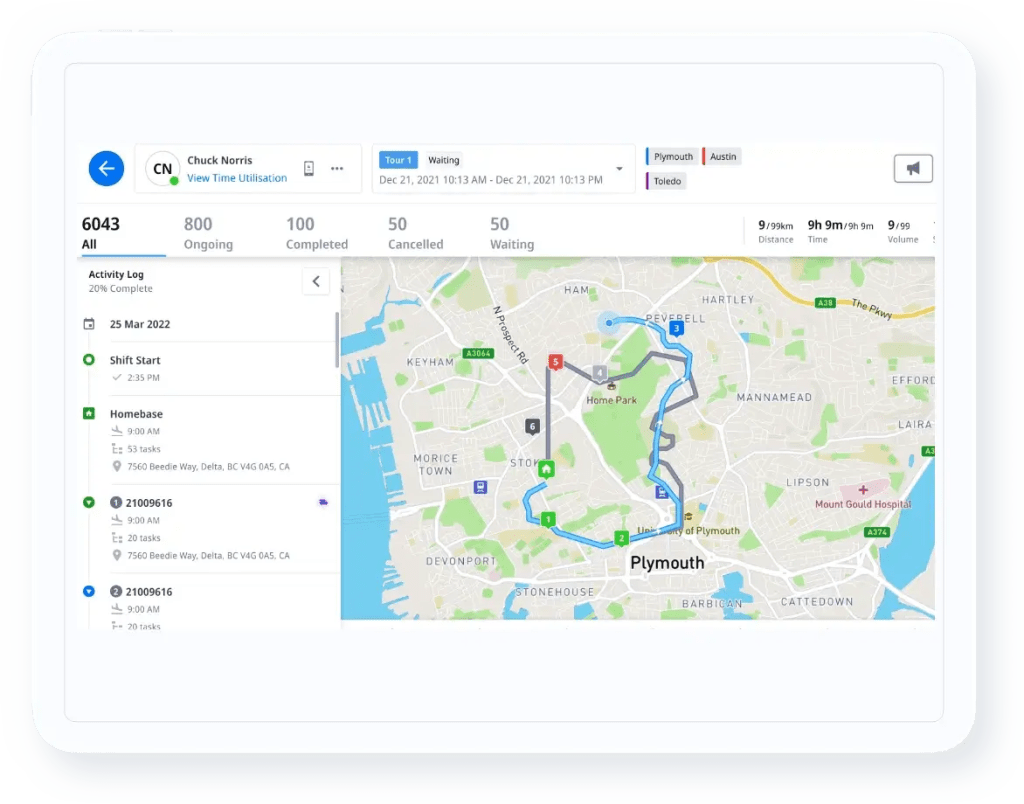This screenshot has width=1024, height=804.
Task: Click map marker 5 near N Prospect Rd
Action: [x=556, y=361]
